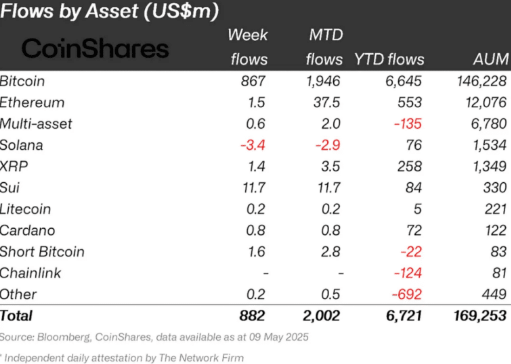
Task: Click the Cardano row label
Action: point(28,230)
